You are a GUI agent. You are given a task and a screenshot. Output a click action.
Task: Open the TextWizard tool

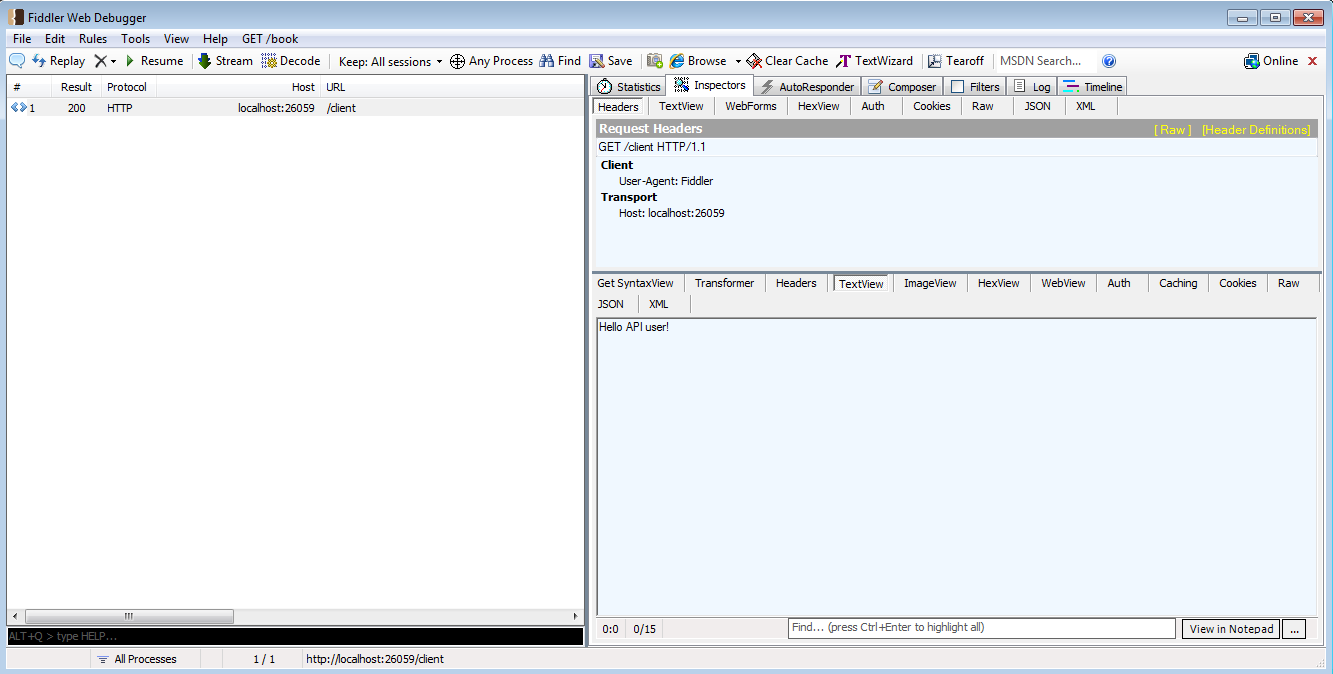tap(875, 61)
